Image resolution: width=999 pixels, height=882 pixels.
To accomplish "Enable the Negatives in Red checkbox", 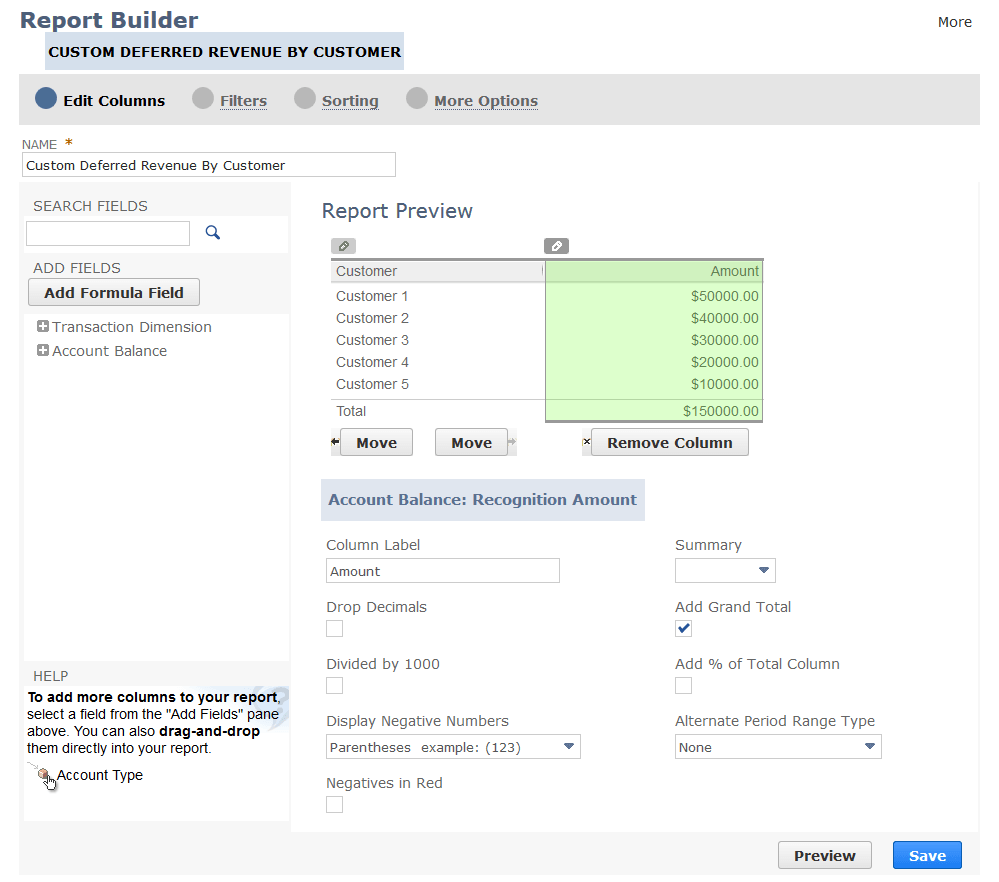I will click(334, 805).
